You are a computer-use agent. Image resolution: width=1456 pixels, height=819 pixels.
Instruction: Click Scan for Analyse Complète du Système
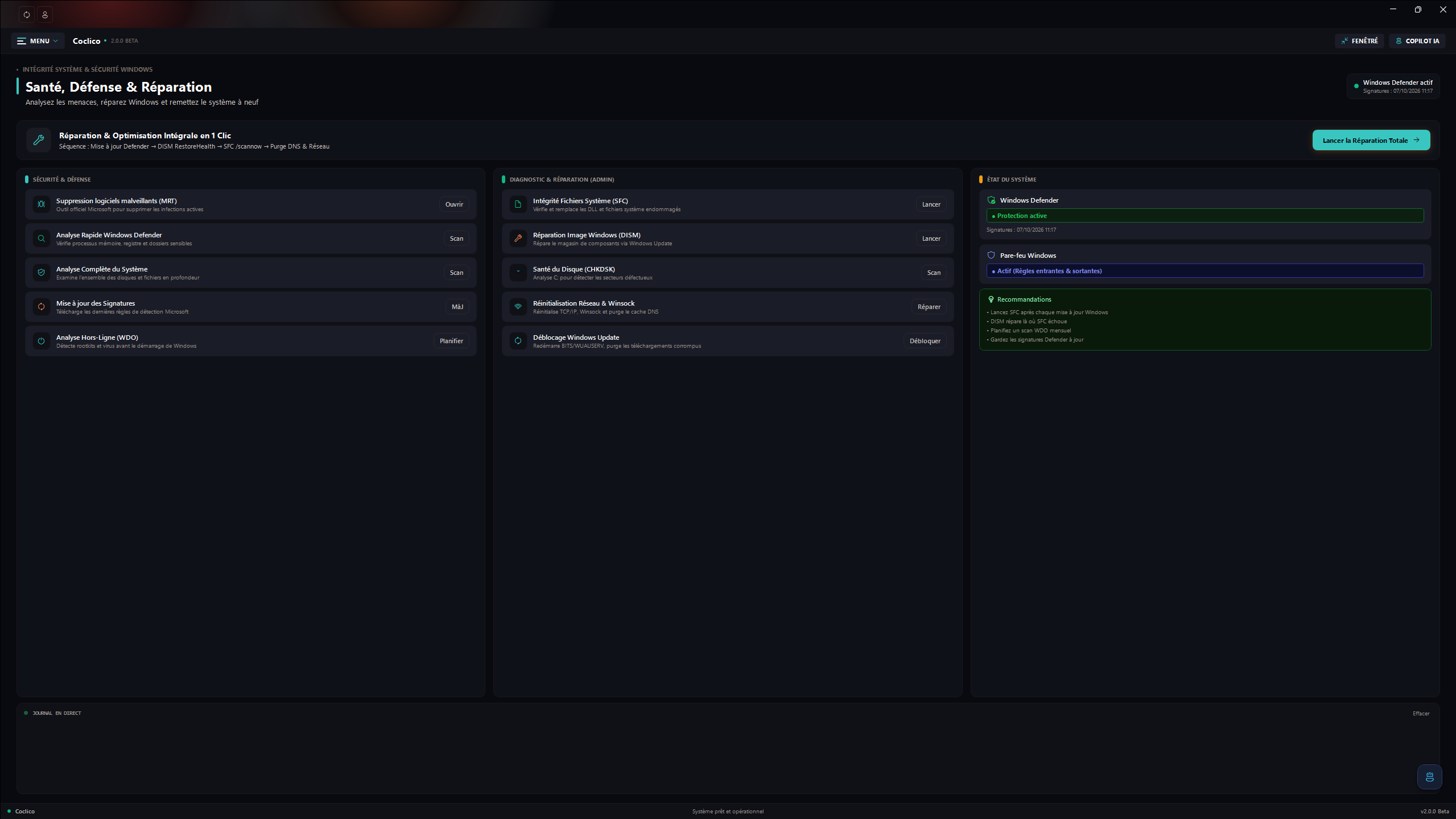pos(456,273)
